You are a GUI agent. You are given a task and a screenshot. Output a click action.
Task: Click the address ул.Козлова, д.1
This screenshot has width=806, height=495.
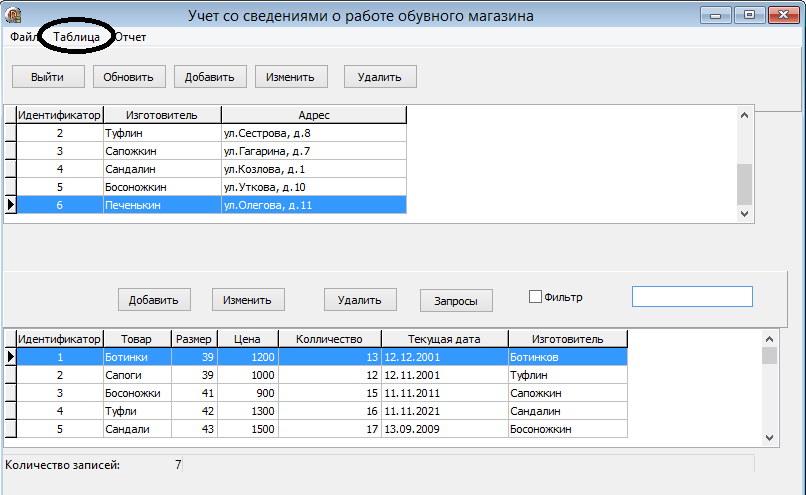(x=314, y=169)
